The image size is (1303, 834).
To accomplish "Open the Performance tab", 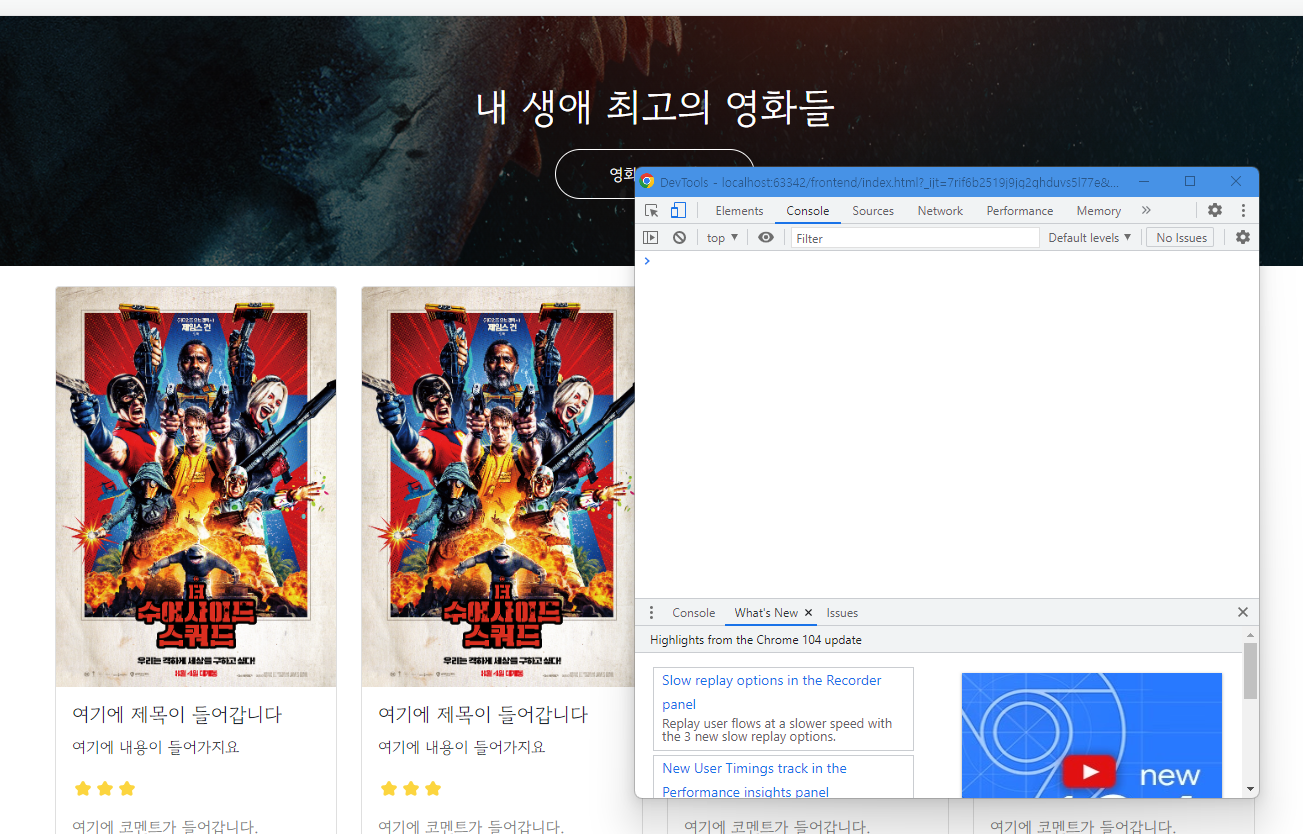I will point(1020,211).
